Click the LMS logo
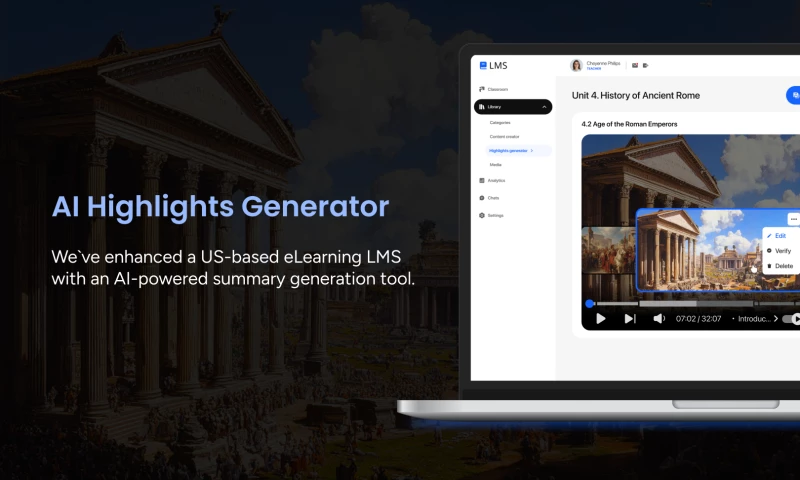800x480 pixels. tap(493, 66)
